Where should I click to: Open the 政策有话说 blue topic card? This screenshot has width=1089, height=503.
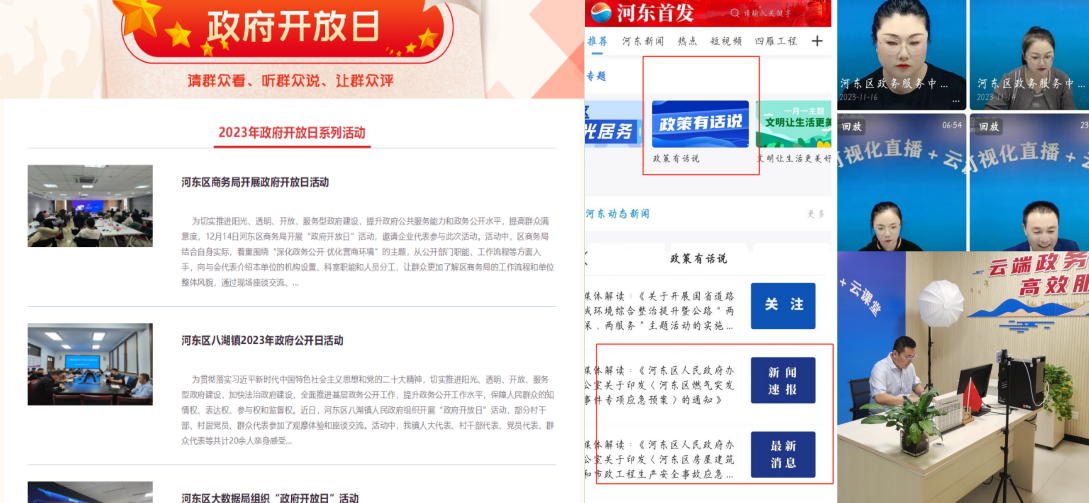point(700,124)
